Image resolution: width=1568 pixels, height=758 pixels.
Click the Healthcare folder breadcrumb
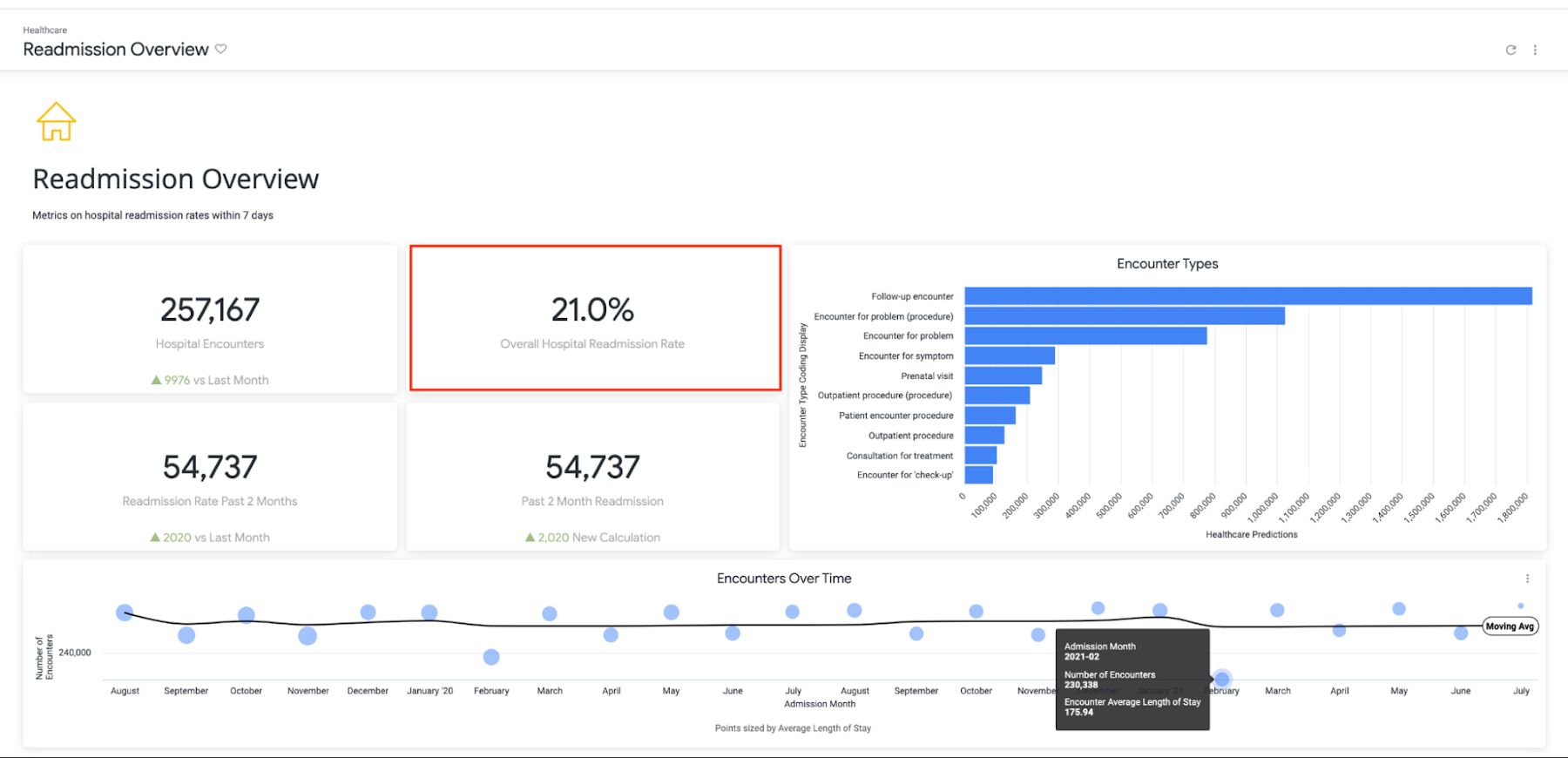pyautogui.click(x=45, y=30)
